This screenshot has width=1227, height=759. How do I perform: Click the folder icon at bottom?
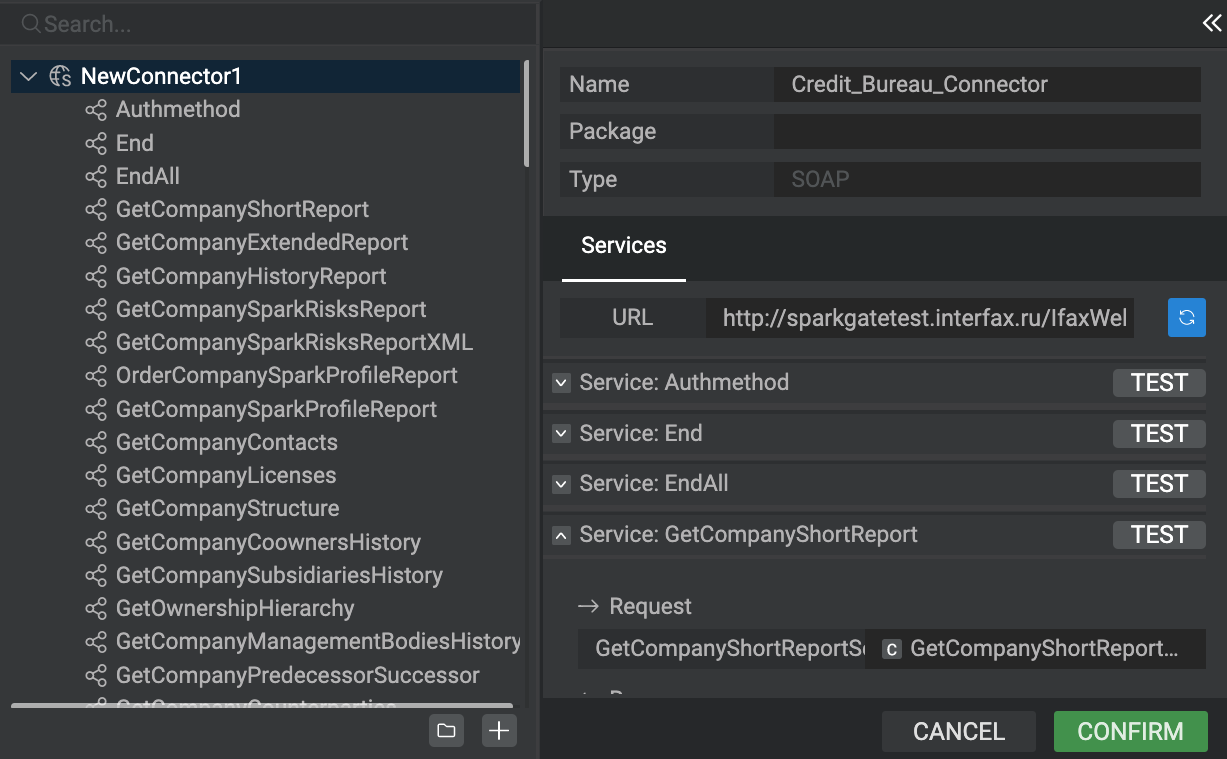click(446, 731)
